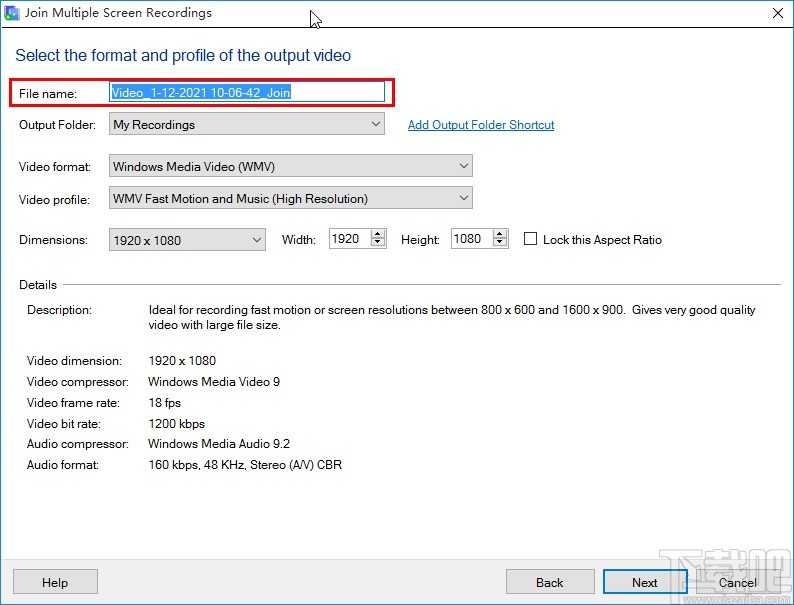Go Back to previous step
This screenshot has width=794, height=605.
[x=550, y=582]
